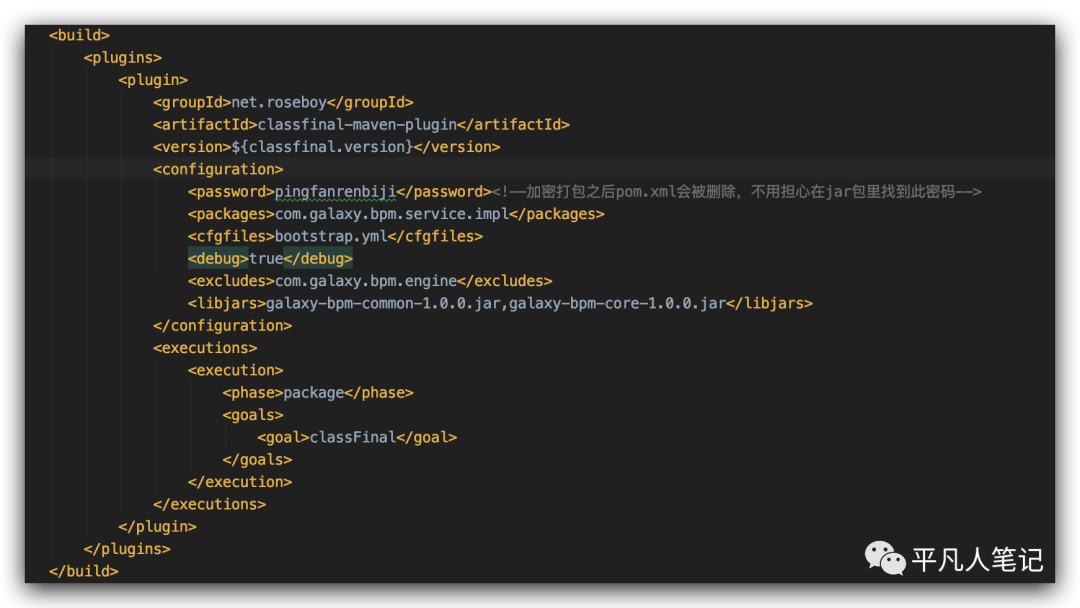Place cursor on the opening executions tag
The height and width of the screenshot is (608, 1080).
tap(205, 348)
